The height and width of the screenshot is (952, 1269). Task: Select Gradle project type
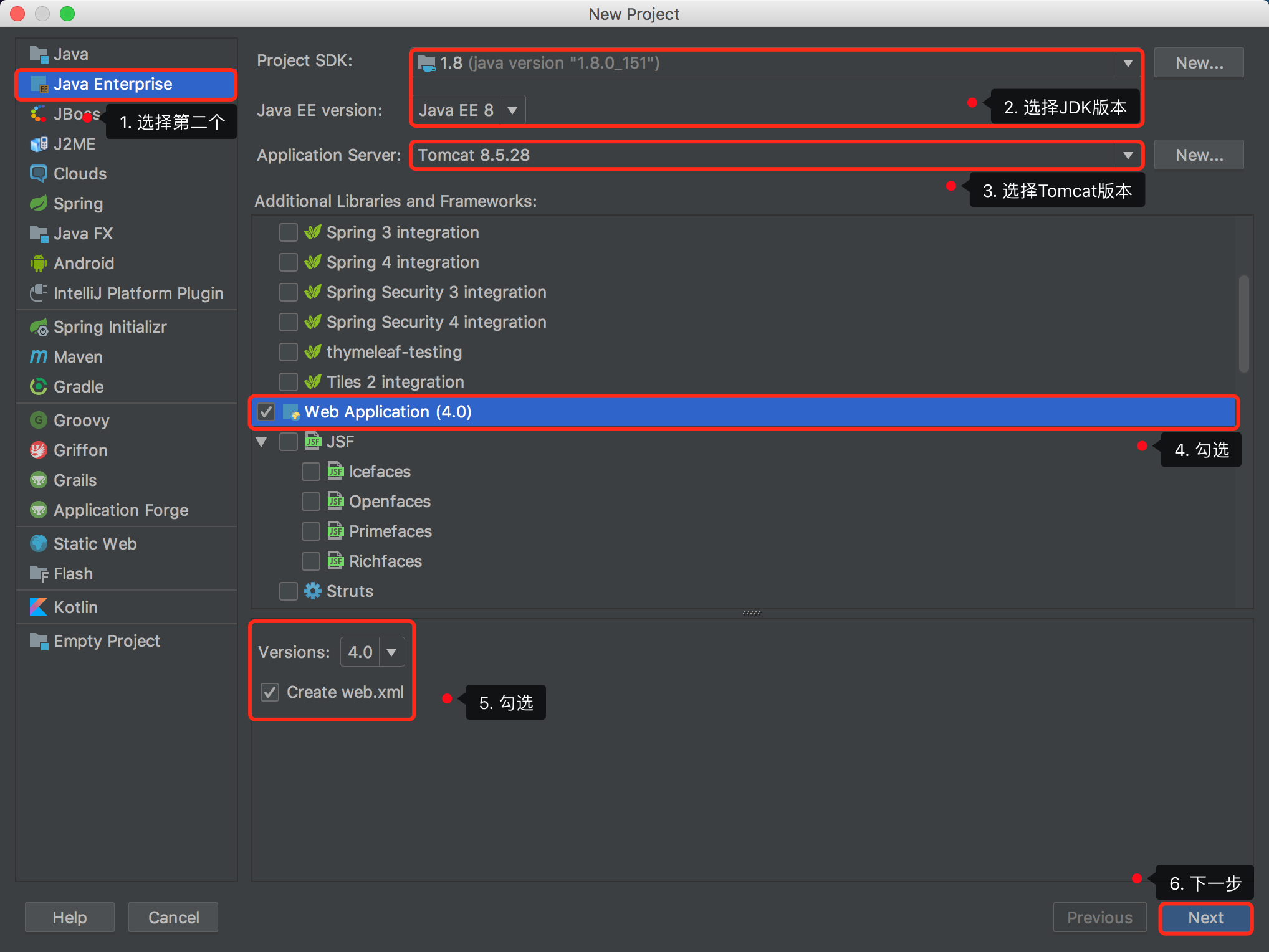pyautogui.click(x=127, y=387)
